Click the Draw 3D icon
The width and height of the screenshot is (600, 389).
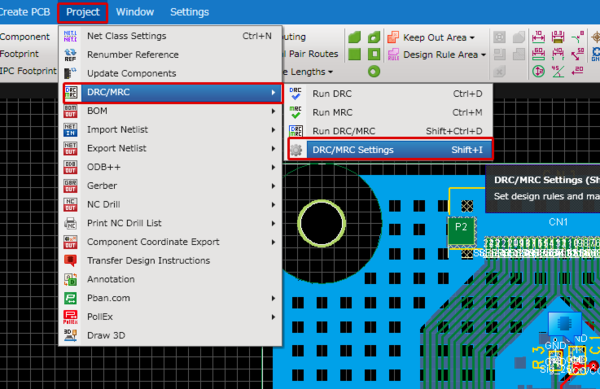[x=70, y=335]
